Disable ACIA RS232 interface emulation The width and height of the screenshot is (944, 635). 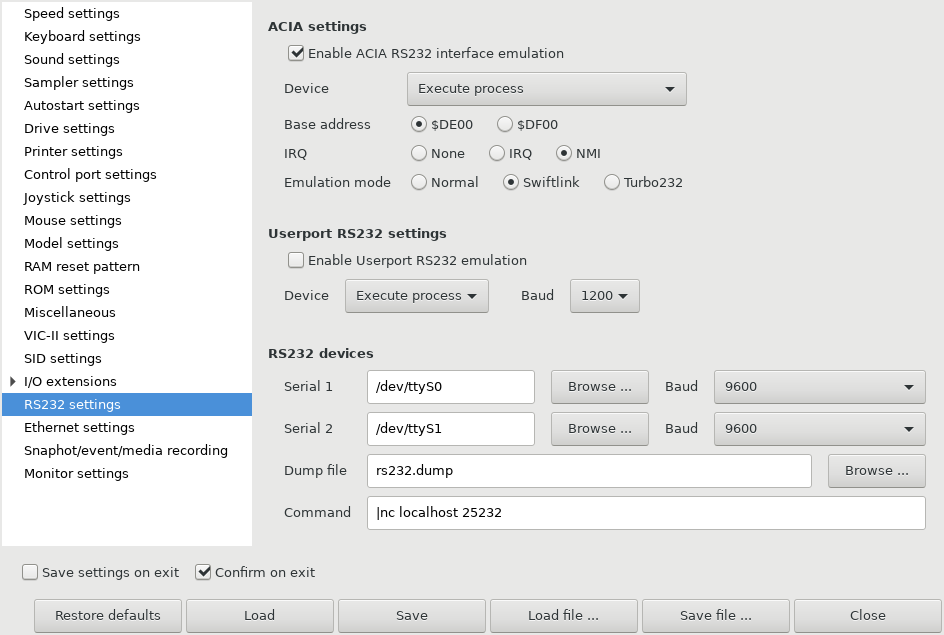tap(296, 53)
